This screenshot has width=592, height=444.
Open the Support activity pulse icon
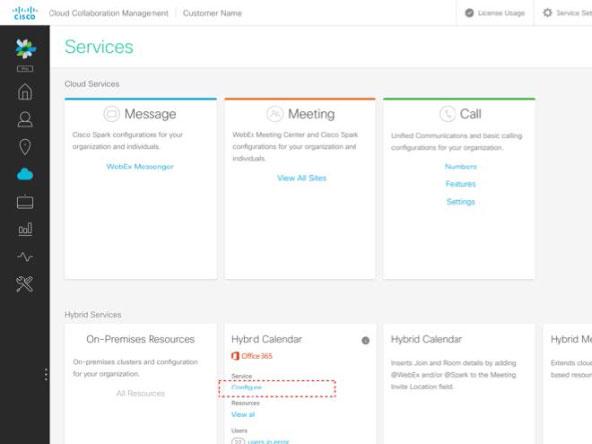tap(25, 257)
